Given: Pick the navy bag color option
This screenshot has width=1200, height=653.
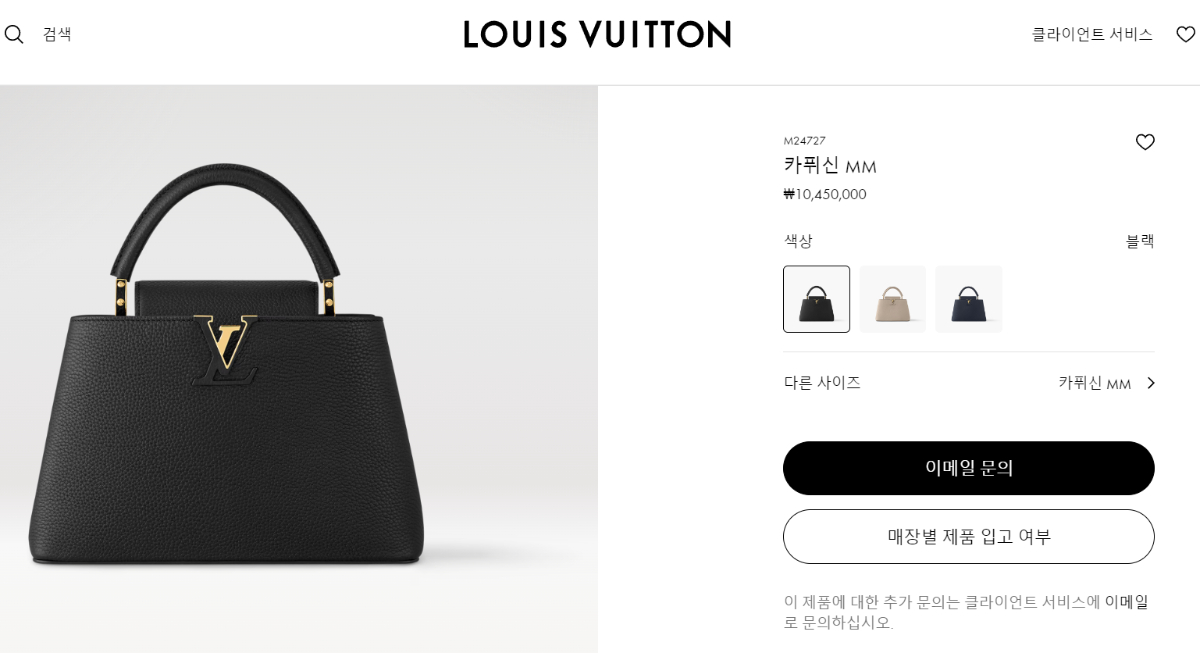Looking at the screenshot, I should click(968, 299).
